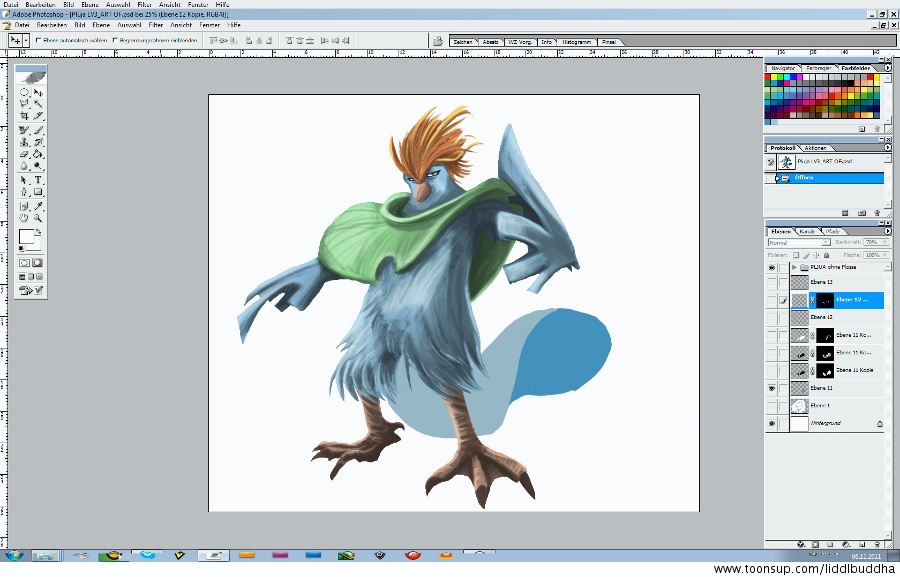Image resolution: width=900 pixels, height=577 pixels.
Task: Click the delete layer trash icon
Action: point(878,545)
